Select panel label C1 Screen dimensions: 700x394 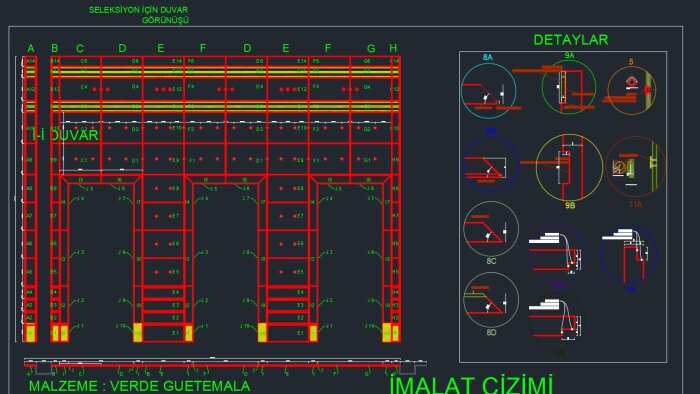point(84,160)
